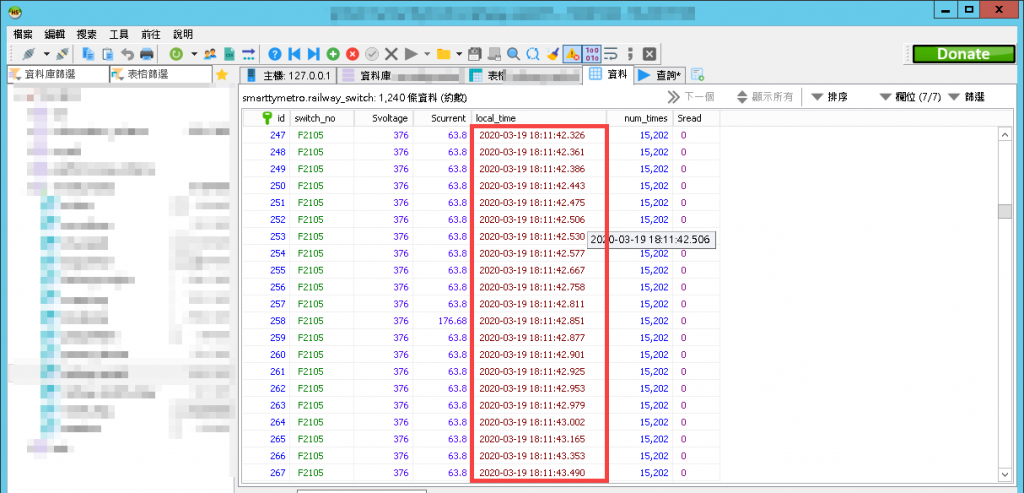Open the dropdown next to the refresh icon
Viewport: 1024px width, 493px height.
coord(194,54)
